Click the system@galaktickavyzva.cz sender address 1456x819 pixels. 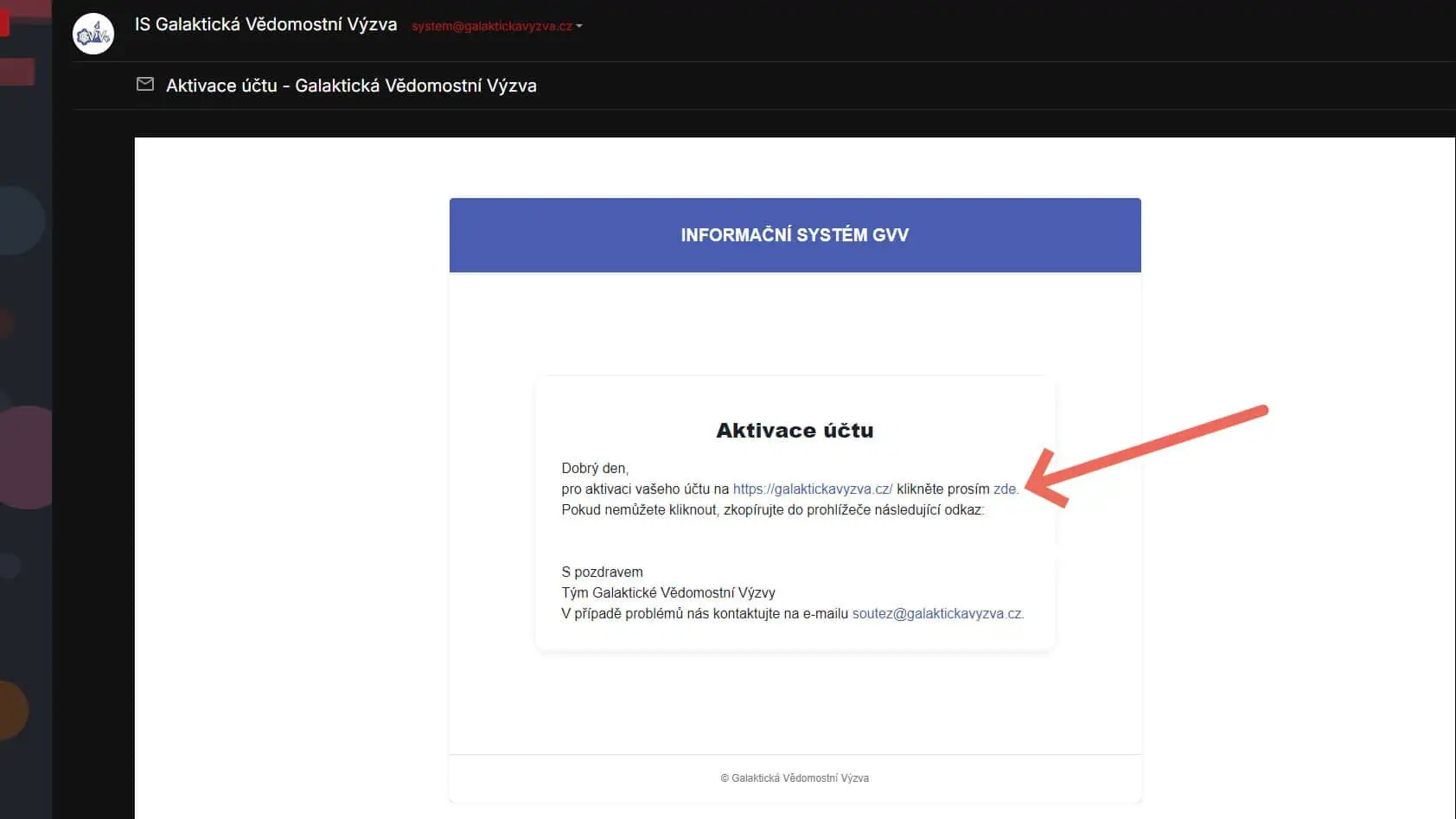click(491, 27)
